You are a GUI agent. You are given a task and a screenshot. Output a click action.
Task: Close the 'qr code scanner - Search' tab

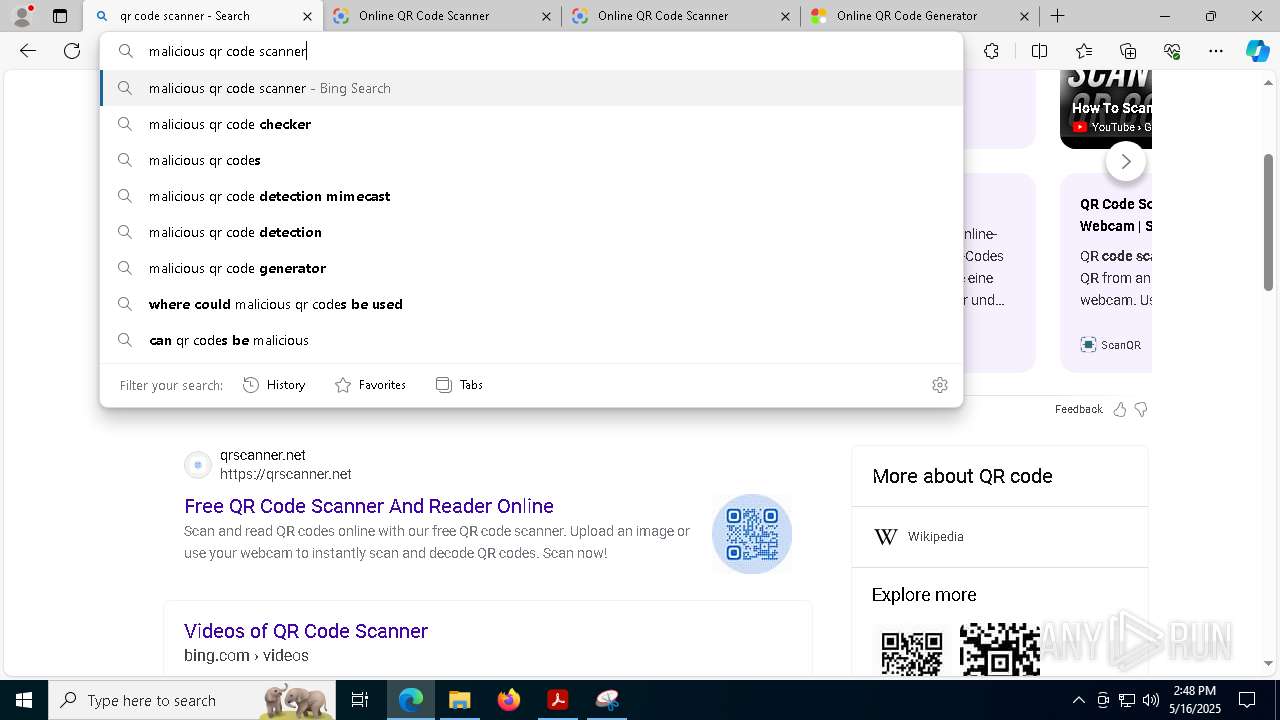(x=306, y=16)
